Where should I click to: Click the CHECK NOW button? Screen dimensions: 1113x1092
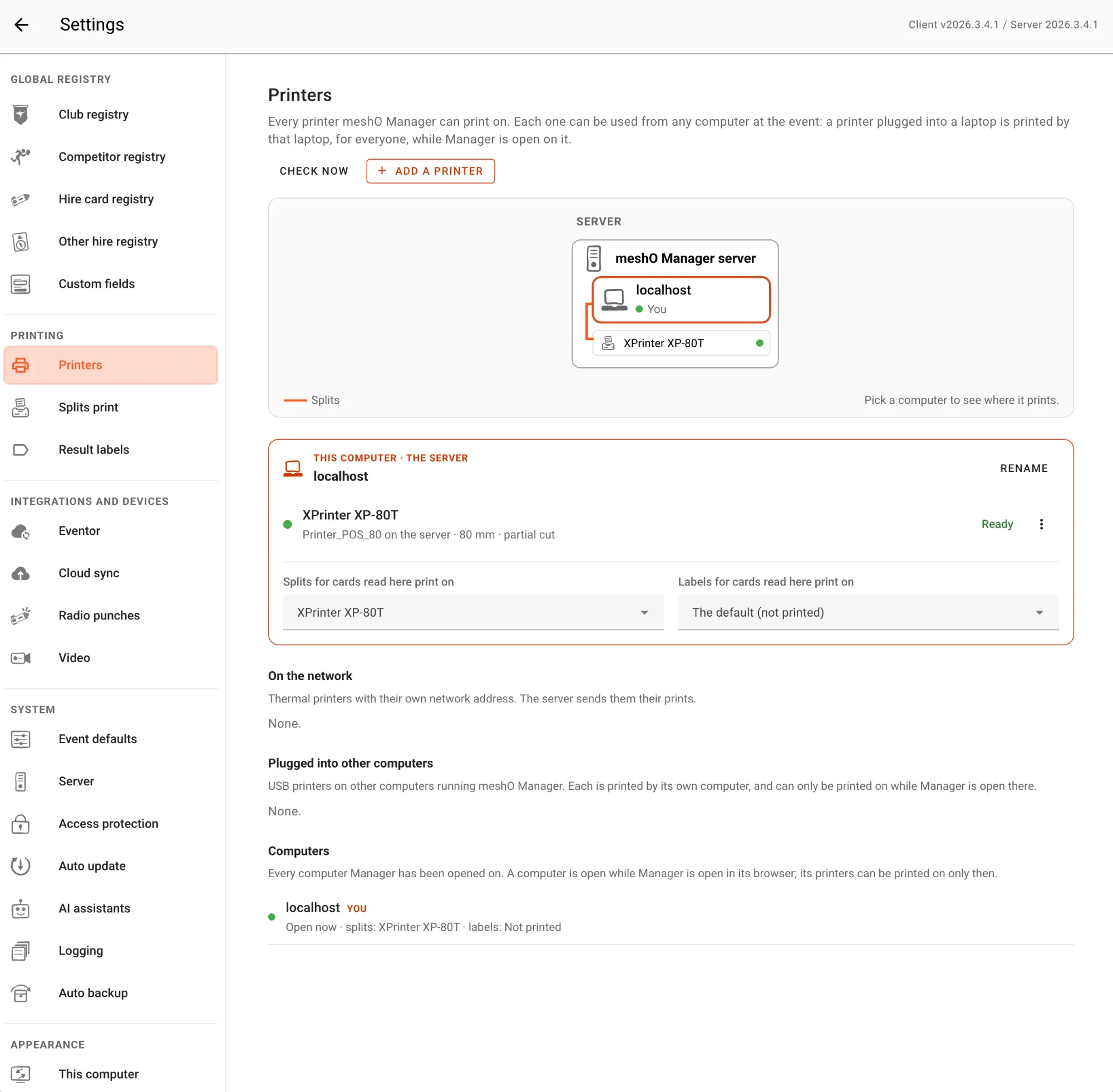[314, 171]
